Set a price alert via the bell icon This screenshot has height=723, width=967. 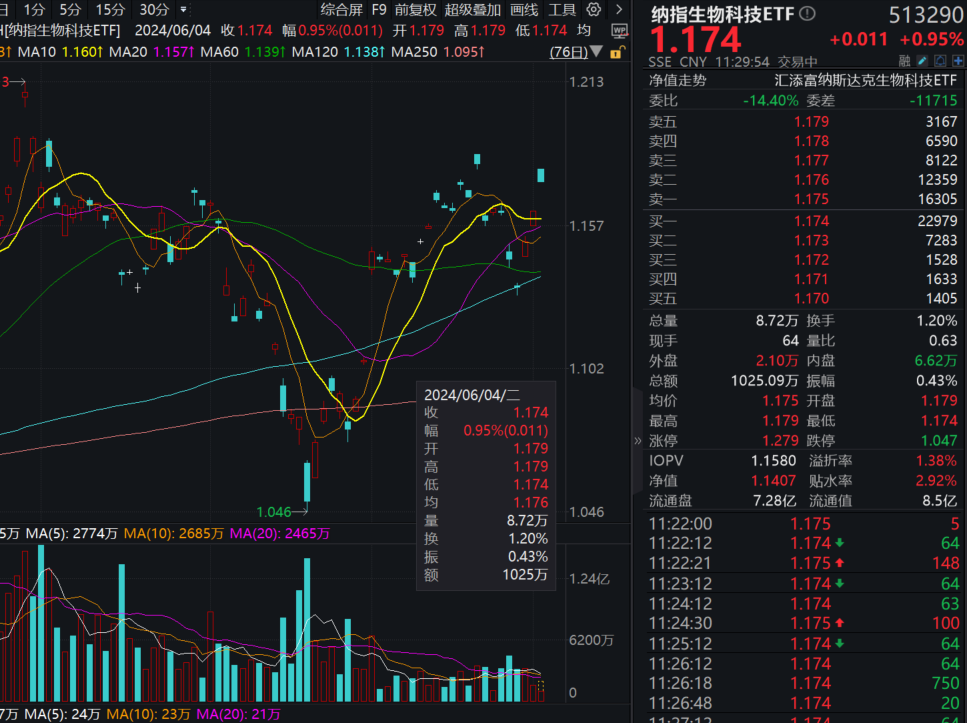pos(941,61)
